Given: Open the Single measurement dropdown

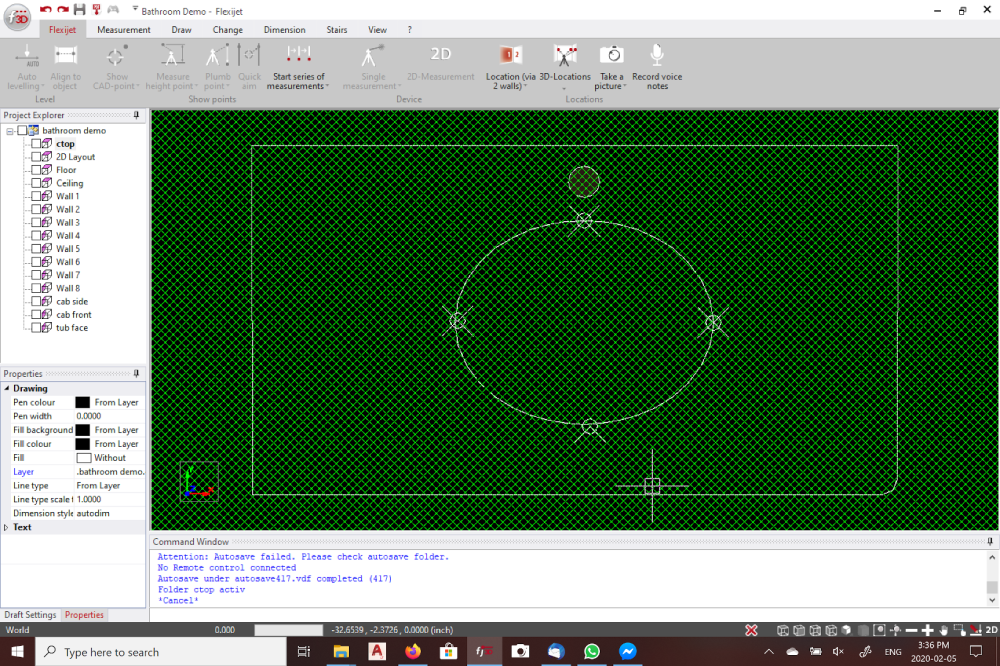Looking at the screenshot, I should pos(399,87).
